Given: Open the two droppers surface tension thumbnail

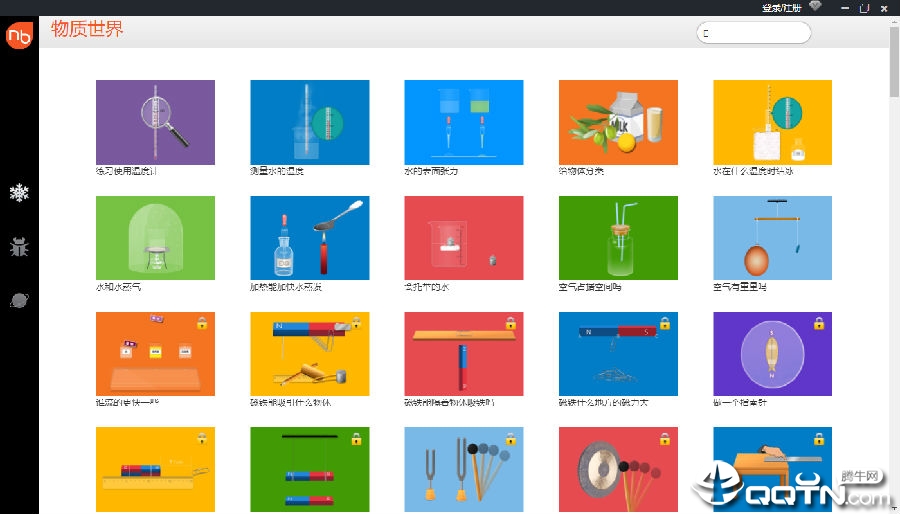Looking at the screenshot, I should pos(464,122).
